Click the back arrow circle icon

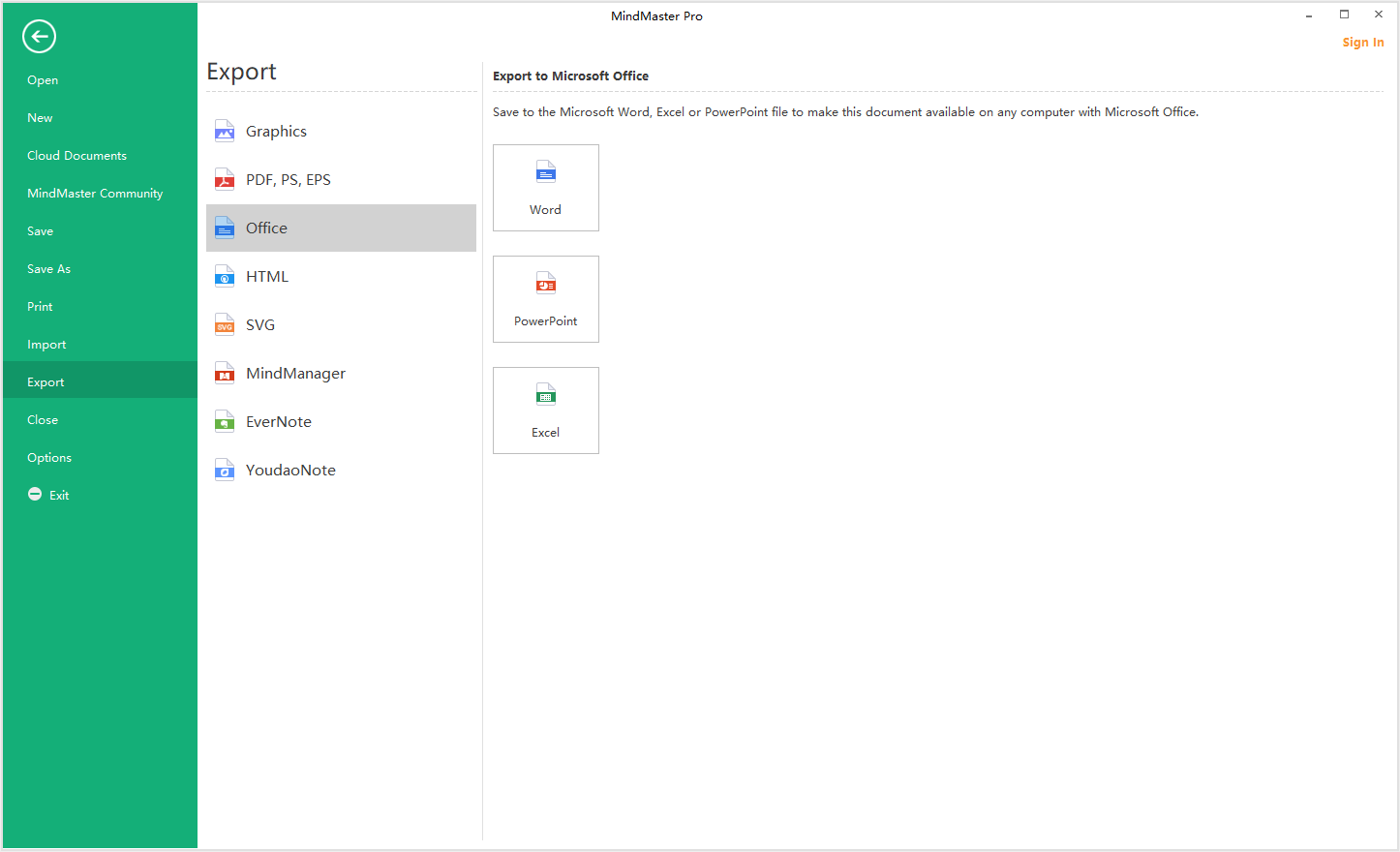(39, 37)
